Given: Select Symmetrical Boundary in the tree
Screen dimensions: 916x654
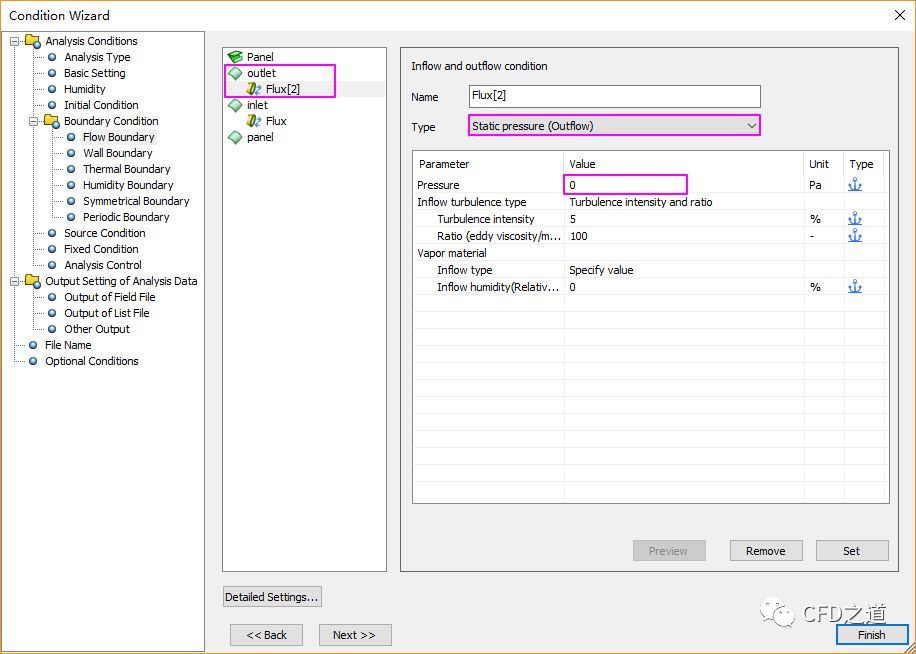Looking at the screenshot, I should [x=136, y=201].
